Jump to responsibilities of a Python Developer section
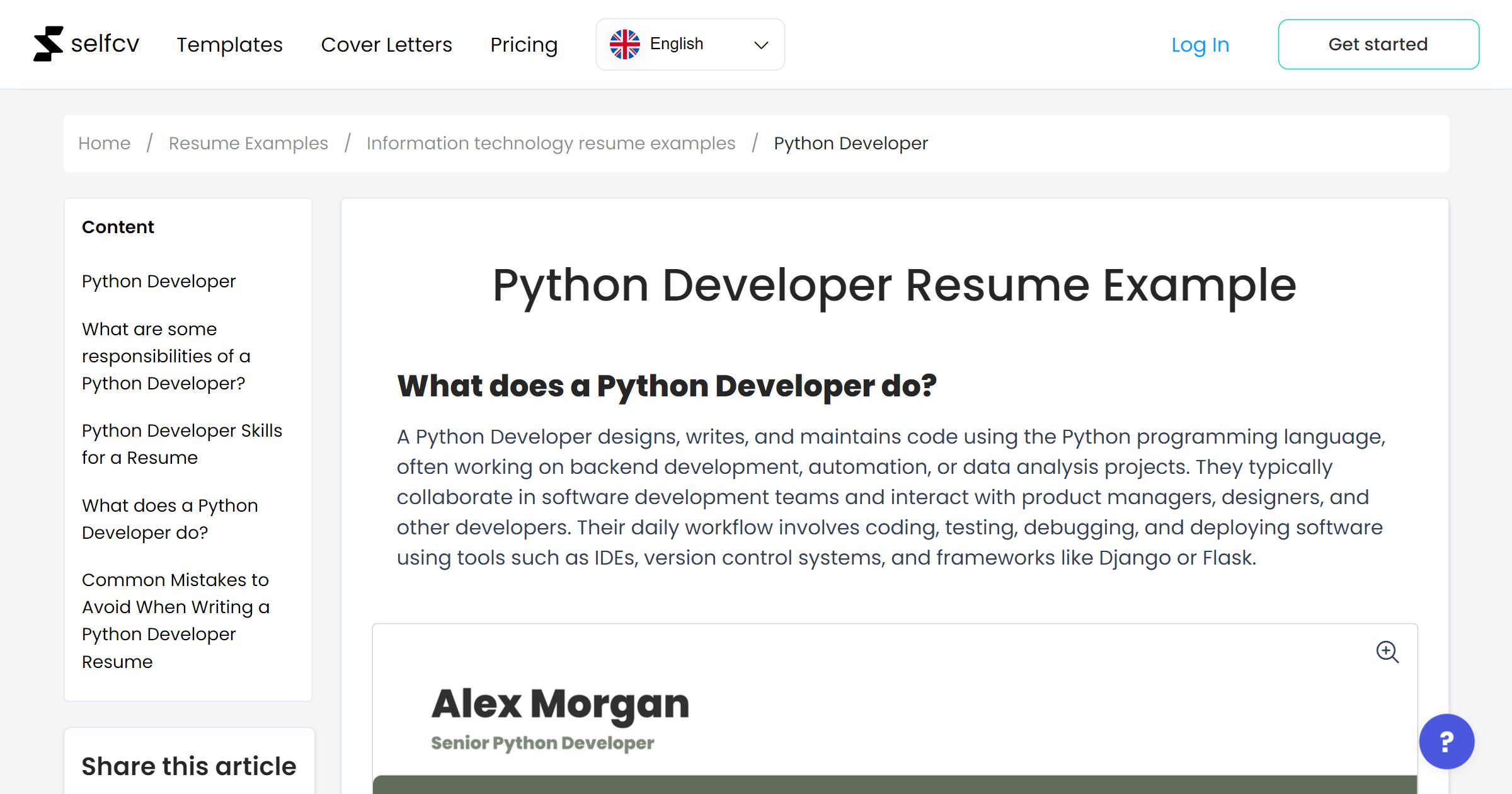1512x794 pixels. pyautogui.click(x=166, y=356)
